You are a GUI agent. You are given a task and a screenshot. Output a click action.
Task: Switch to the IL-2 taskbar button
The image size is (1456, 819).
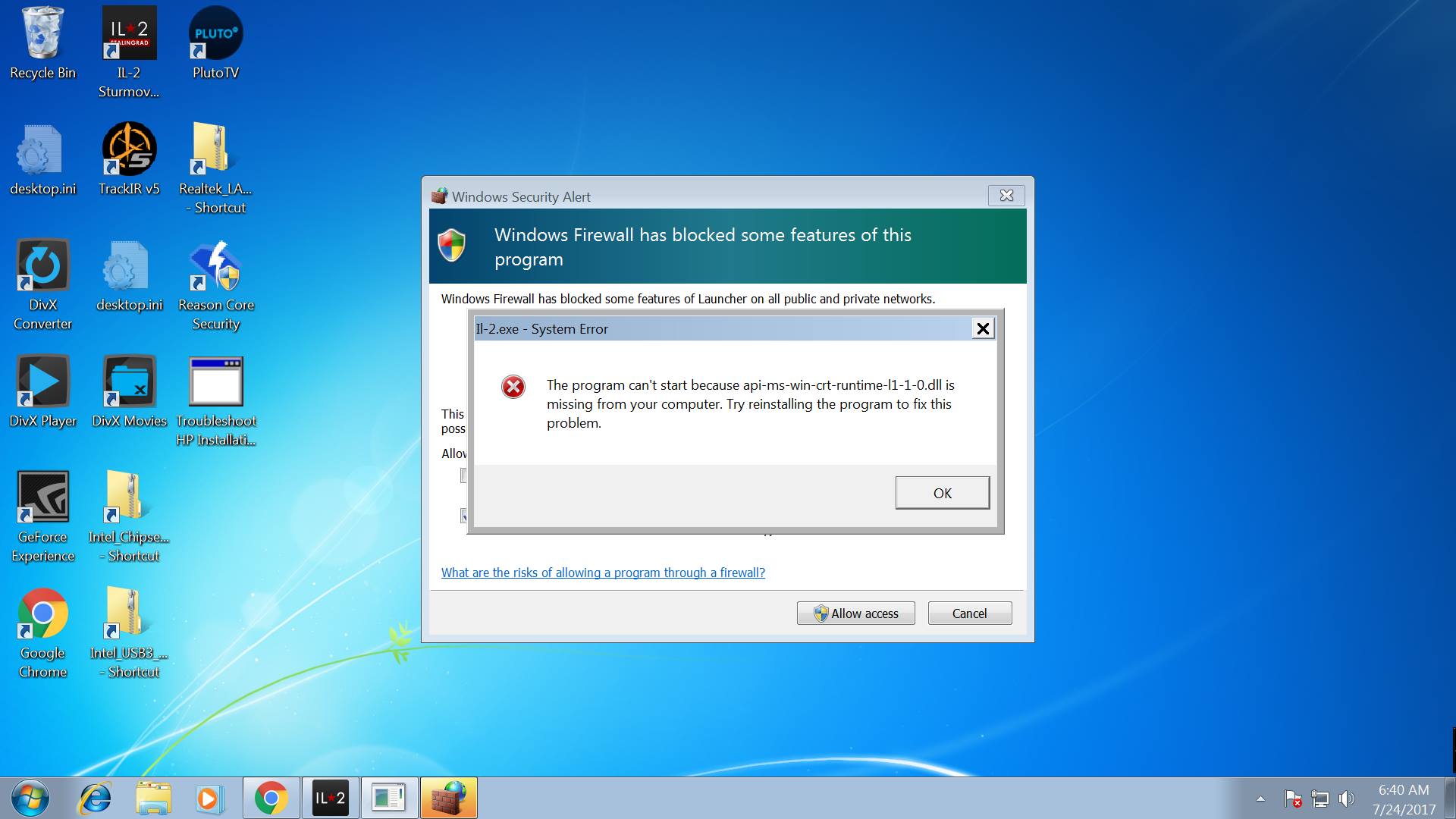click(330, 798)
